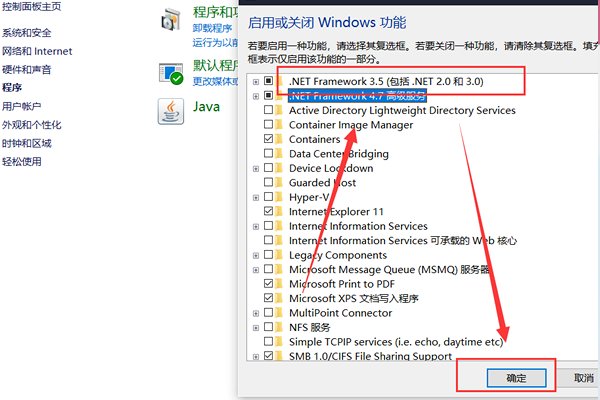The height and width of the screenshot is (400, 600).
Task: Go to 系统和安全 category
Action: [26, 33]
